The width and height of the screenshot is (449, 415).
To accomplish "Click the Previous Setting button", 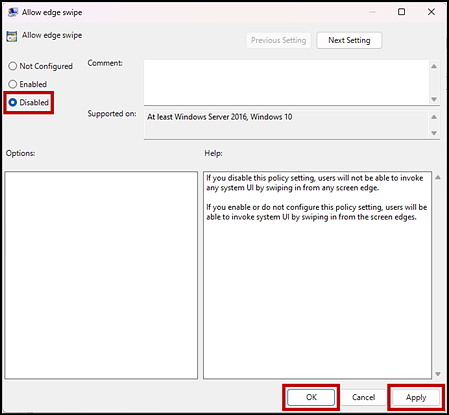I will point(278,40).
